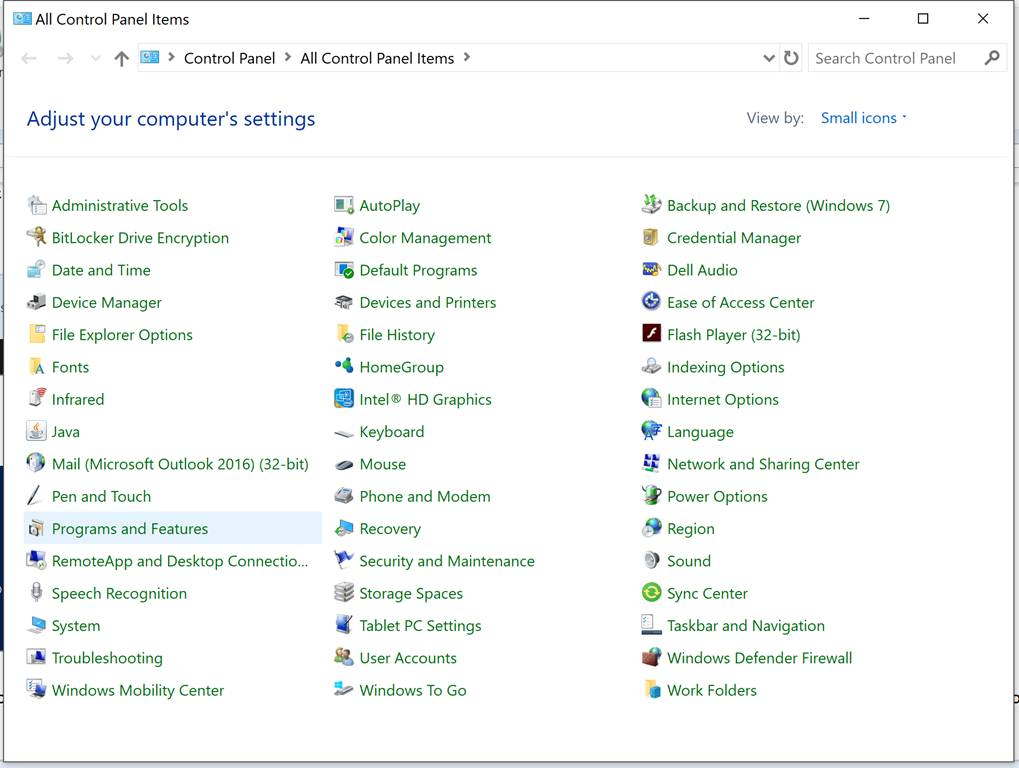1019x768 pixels.
Task: Open Recovery link
Action: [390, 529]
